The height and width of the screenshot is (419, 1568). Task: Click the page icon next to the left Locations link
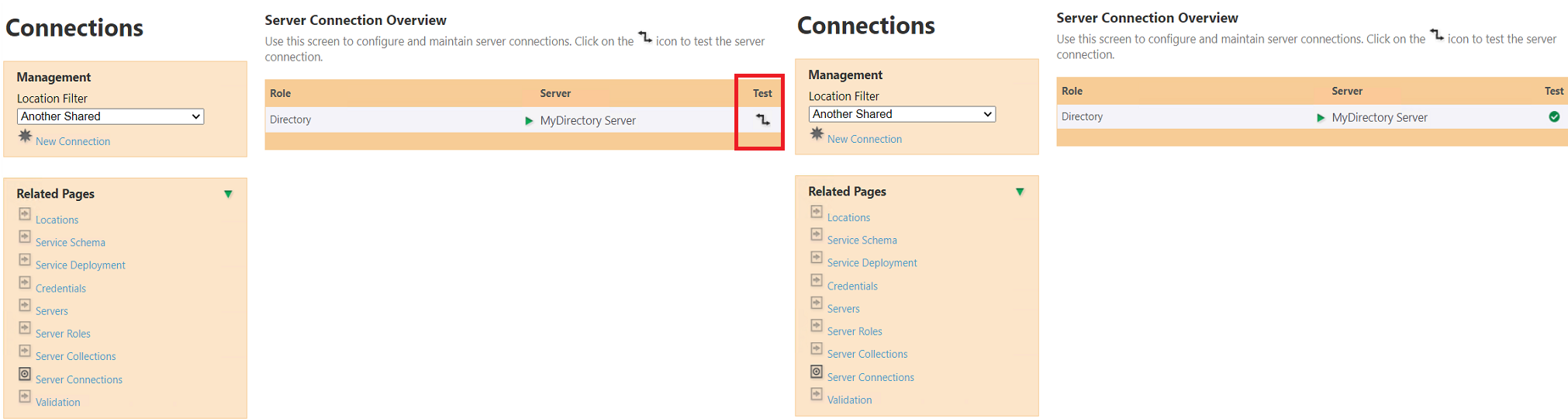[25, 214]
